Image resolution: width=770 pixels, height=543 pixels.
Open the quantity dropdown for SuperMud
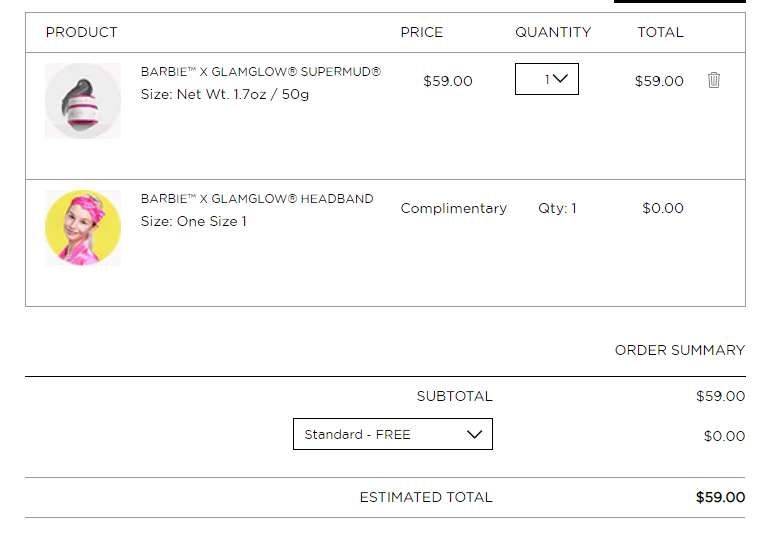coord(547,79)
